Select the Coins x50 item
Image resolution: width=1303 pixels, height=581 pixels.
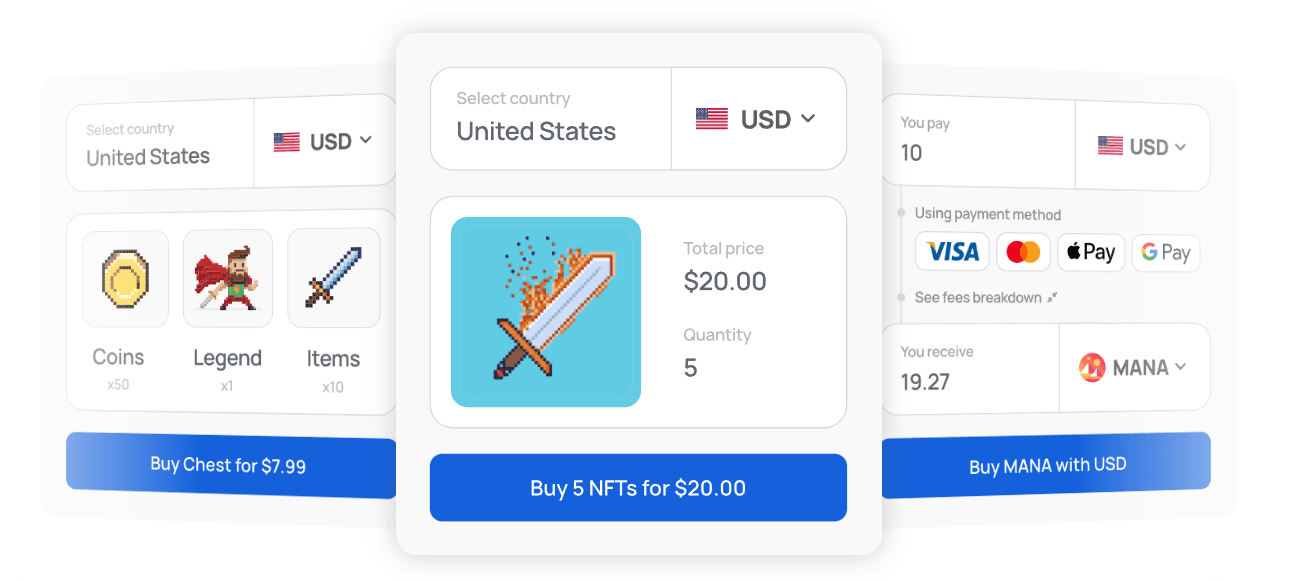pyautogui.click(x=124, y=278)
